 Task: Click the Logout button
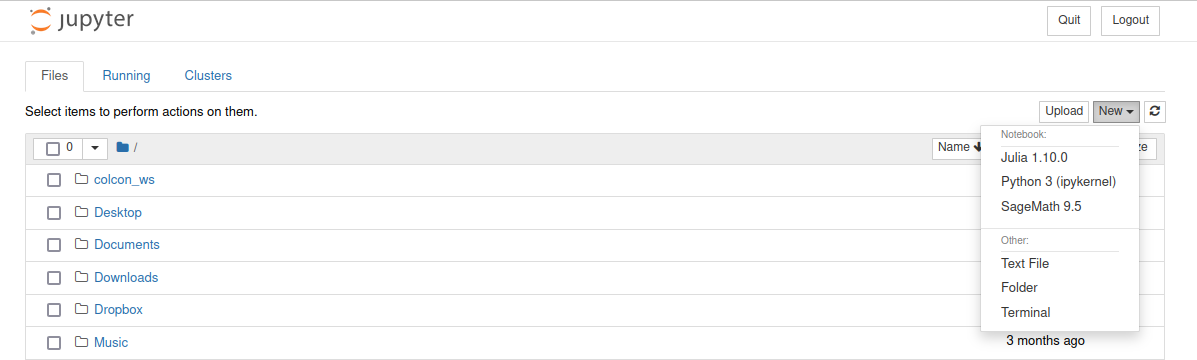pos(1131,21)
